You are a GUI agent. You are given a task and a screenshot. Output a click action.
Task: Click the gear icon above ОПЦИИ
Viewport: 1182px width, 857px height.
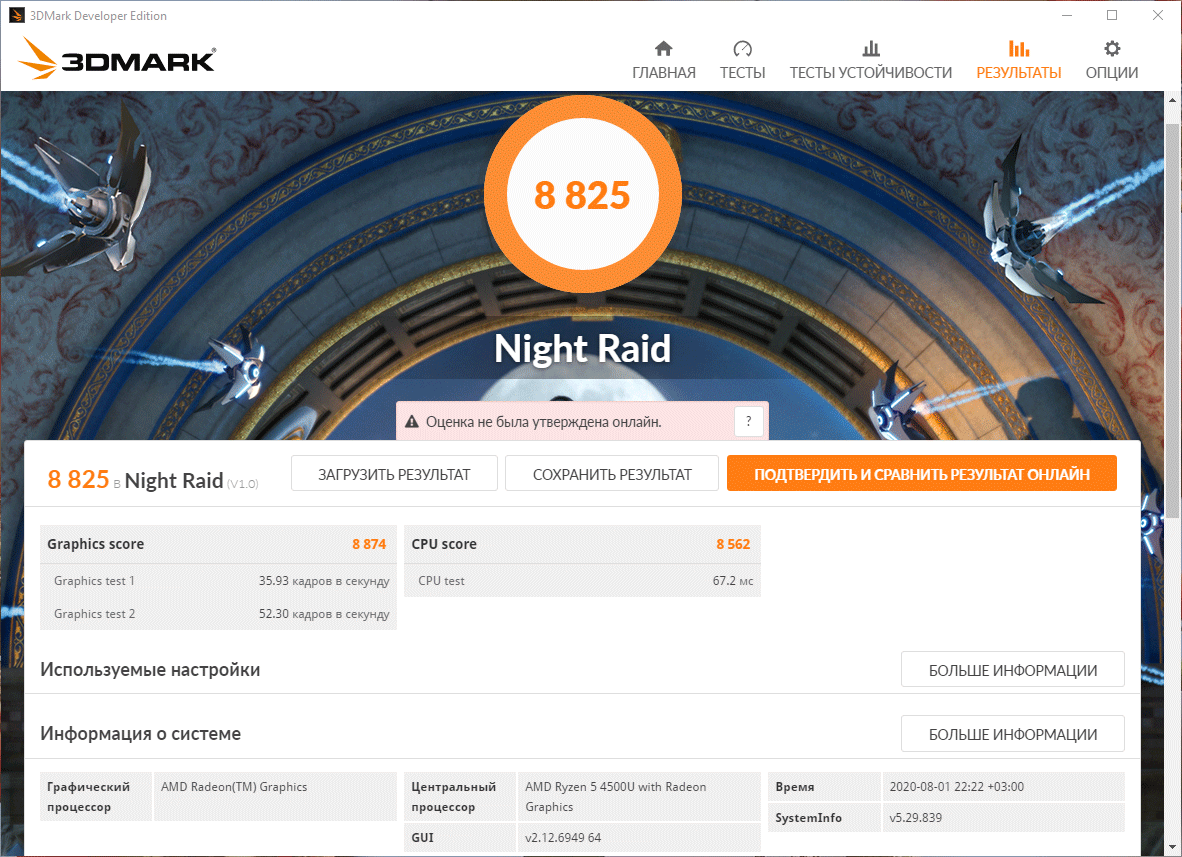coord(1112,49)
